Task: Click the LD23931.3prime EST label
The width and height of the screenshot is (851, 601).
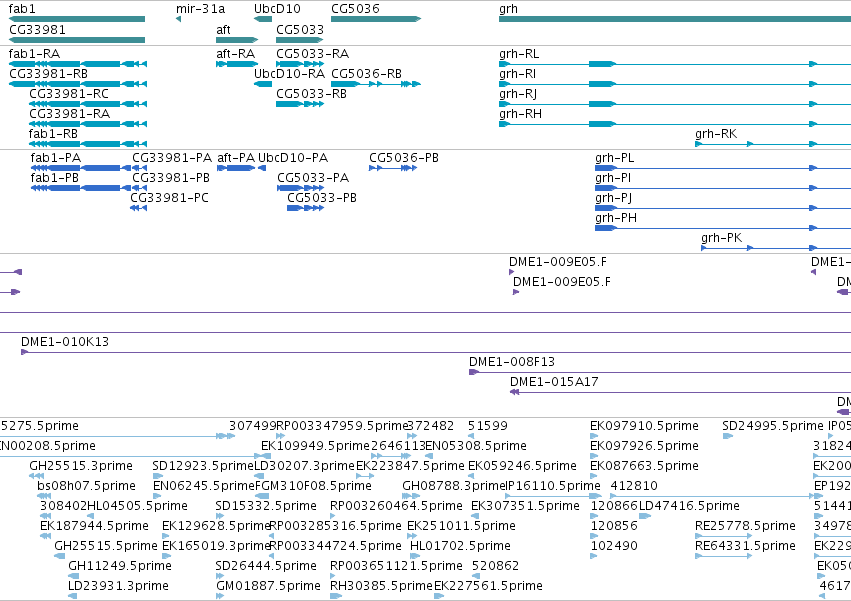Action: pyautogui.click(x=118, y=586)
